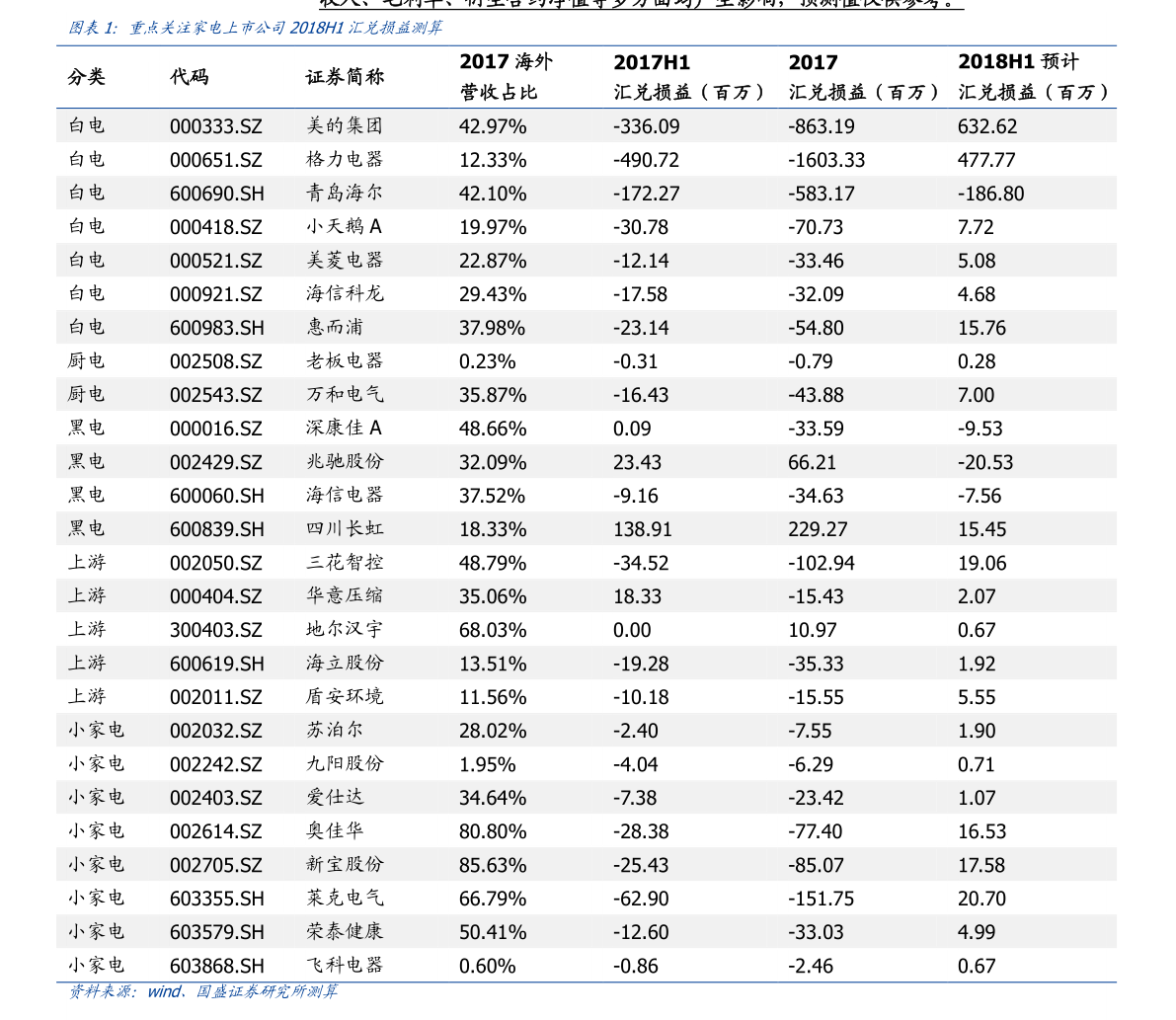Click the 2017 海外营收占比 column header
Image resolution: width=1176 pixels, height=1020 pixels.
(506, 76)
